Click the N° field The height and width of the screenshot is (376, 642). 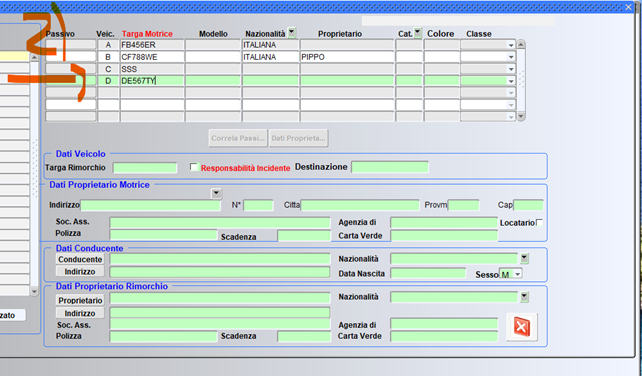(x=258, y=205)
